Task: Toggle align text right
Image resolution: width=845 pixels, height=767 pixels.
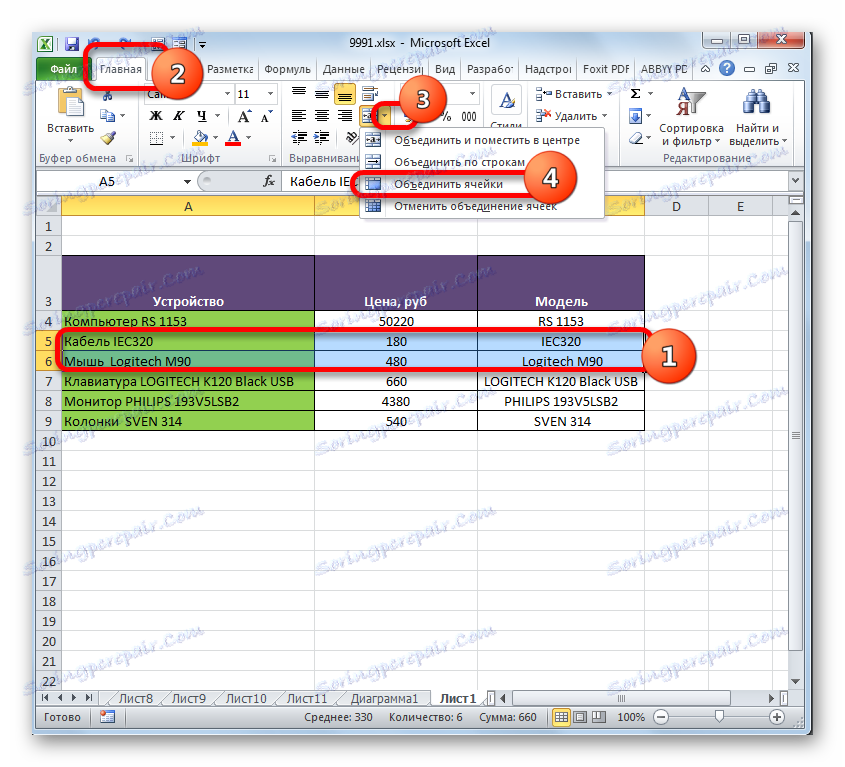Action: click(x=344, y=115)
